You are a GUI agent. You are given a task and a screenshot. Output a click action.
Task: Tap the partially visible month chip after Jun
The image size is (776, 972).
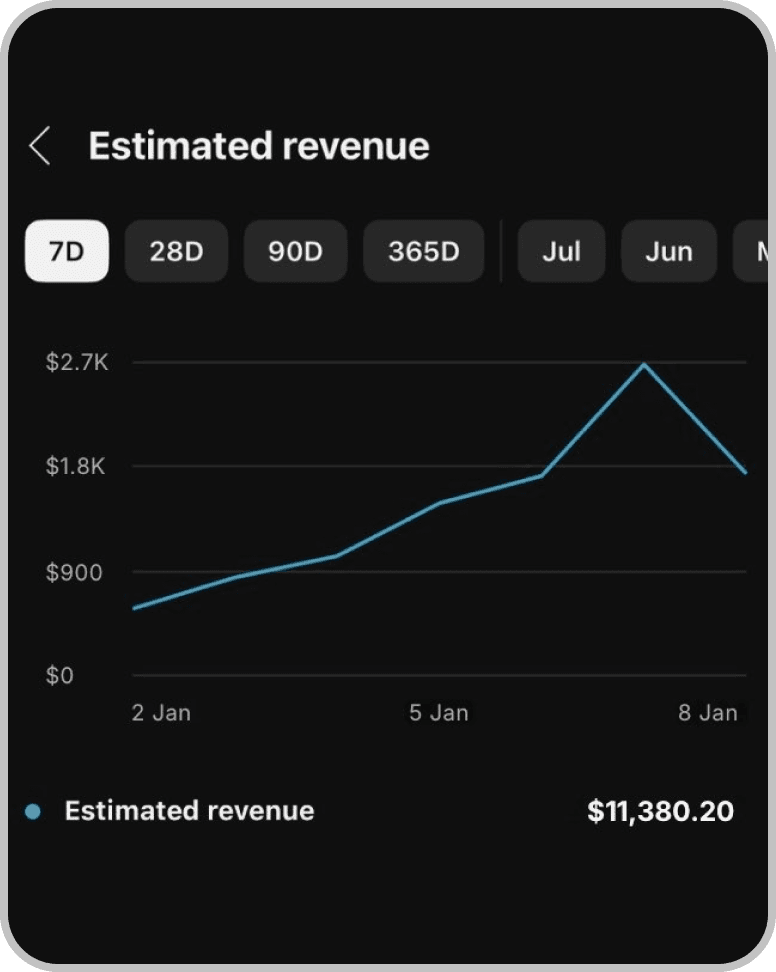point(753,251)
